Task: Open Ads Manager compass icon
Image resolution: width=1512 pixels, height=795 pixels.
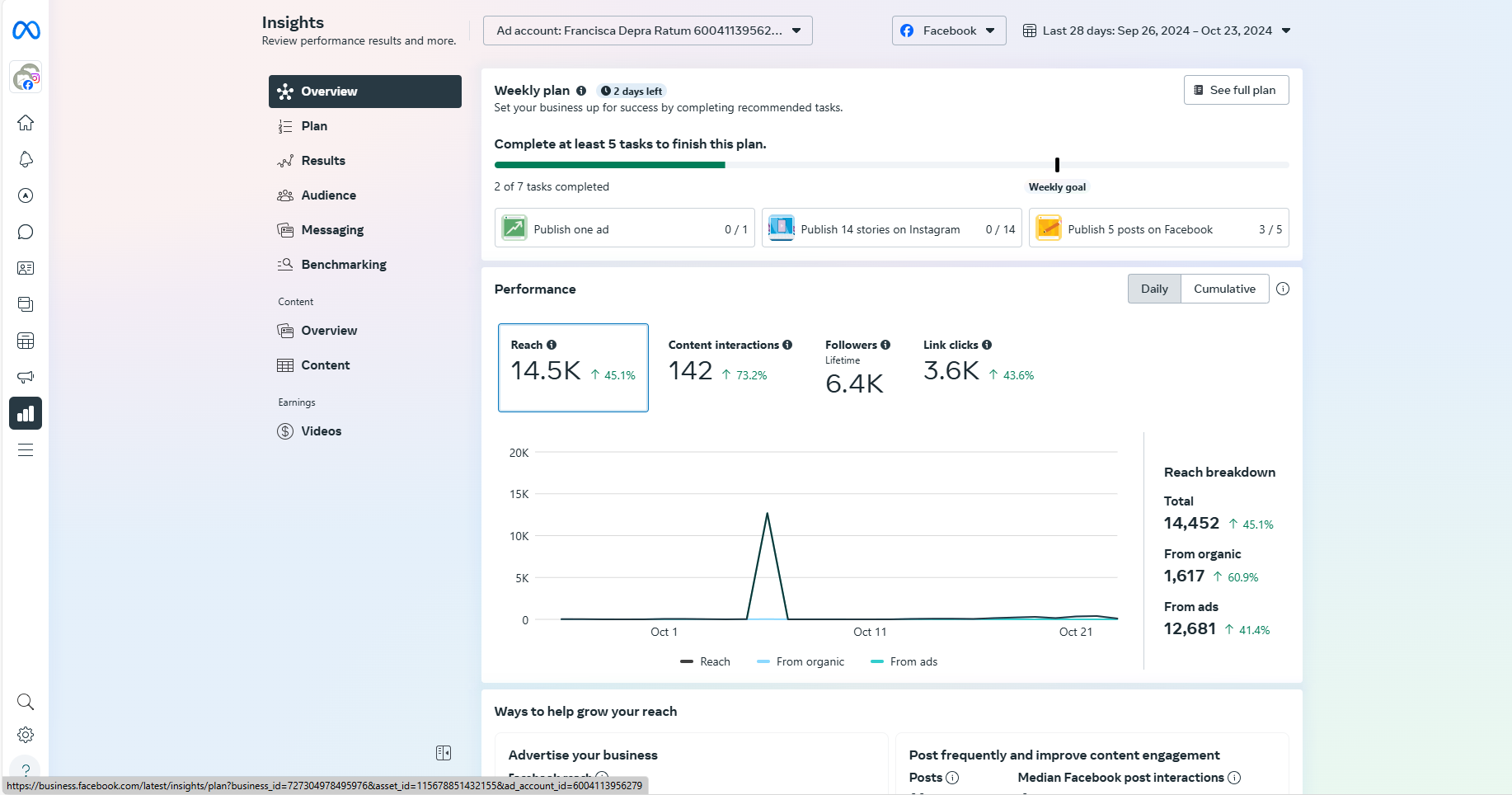Action: pyautogui.click(x=26, y=195)
